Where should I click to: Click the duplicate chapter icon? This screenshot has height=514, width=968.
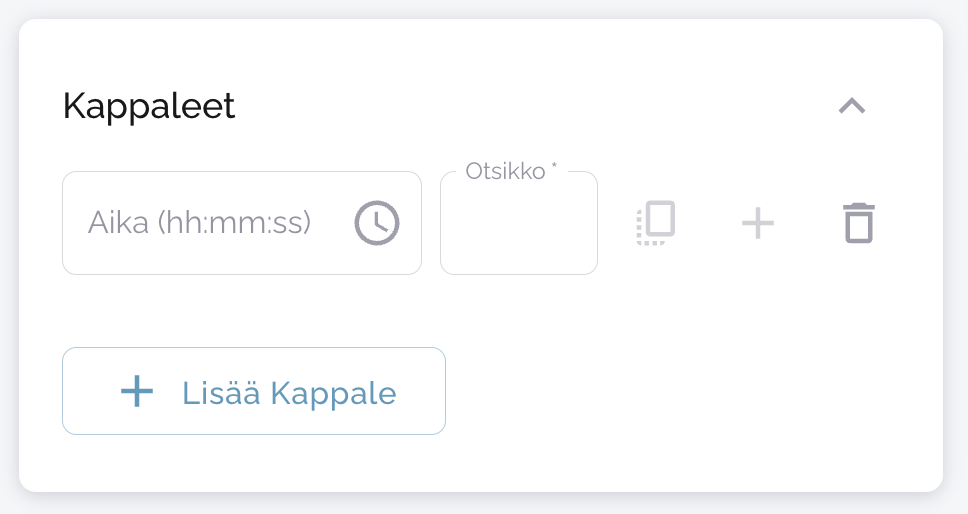pyautogui.click(x=656, y=223)
